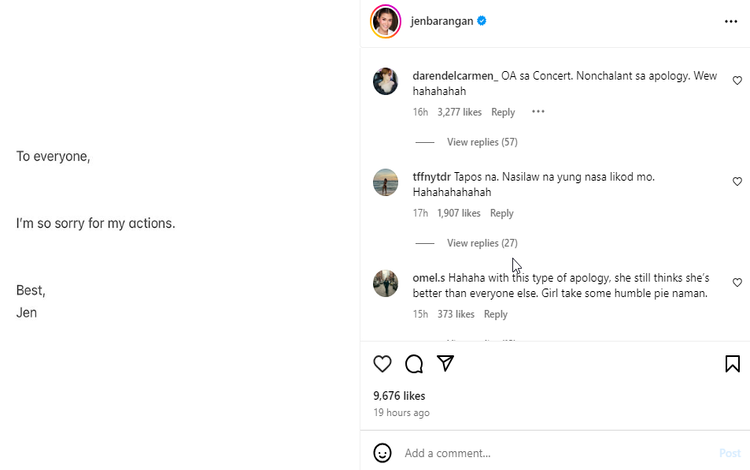
Task: Open darendelcarmen_ profile avatar
Action: pyautogui.click(x=385, y=82)
